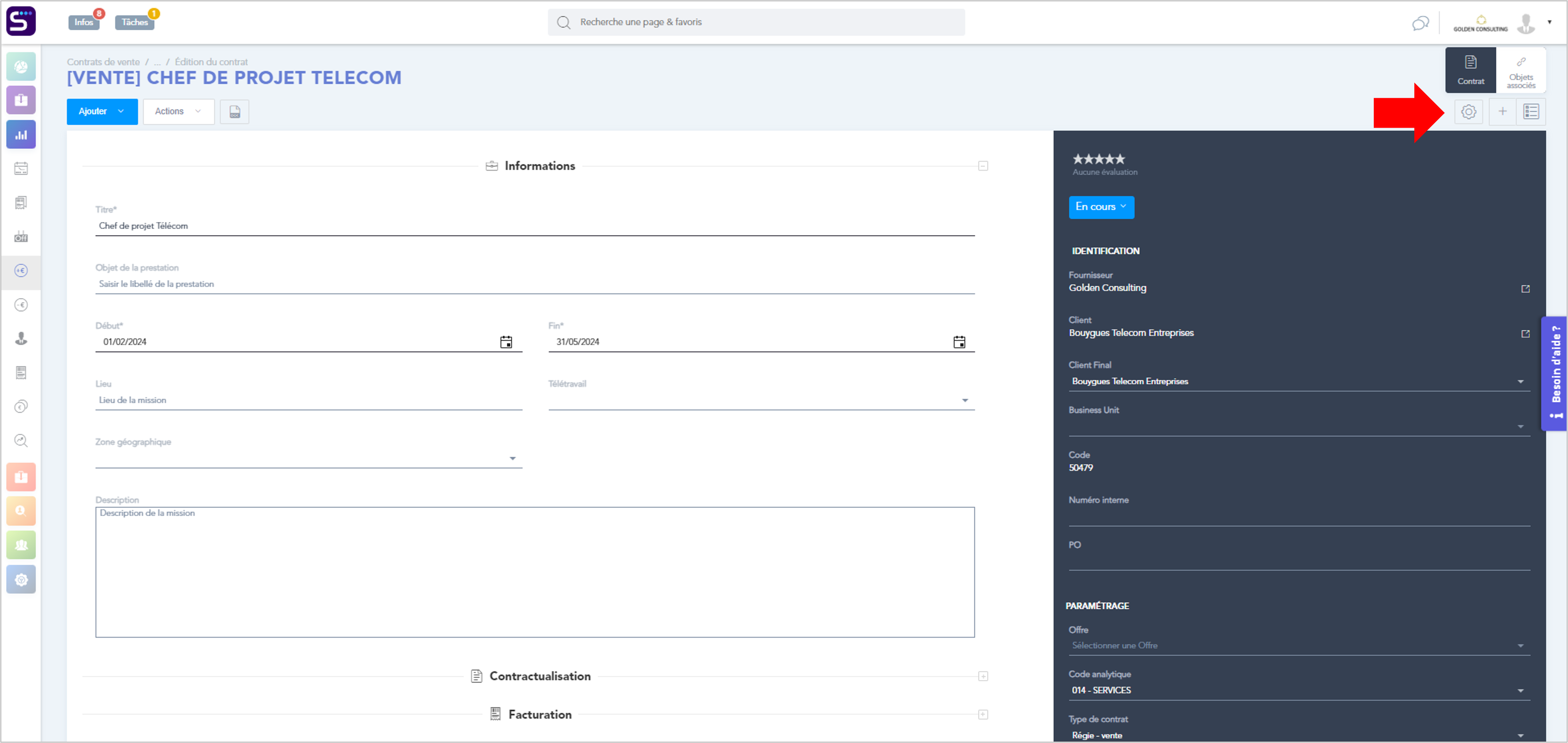Click the Titre input field

click(x=535, y=226)
